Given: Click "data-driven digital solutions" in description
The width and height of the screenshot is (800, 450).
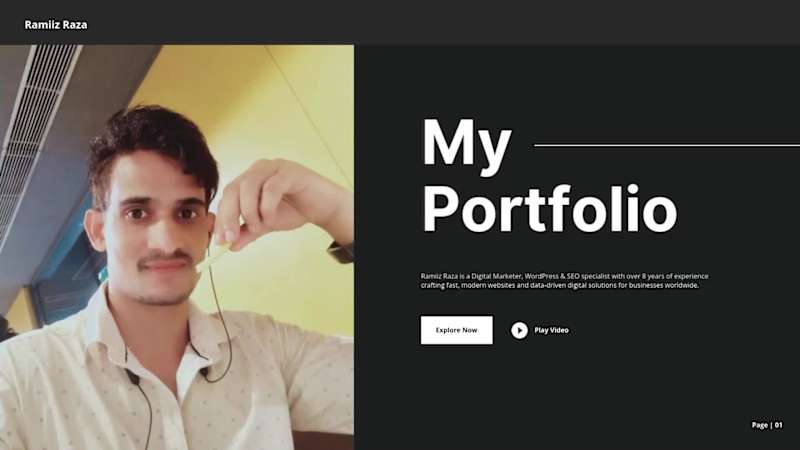Looking at the screenshot, I should [573, 285].
